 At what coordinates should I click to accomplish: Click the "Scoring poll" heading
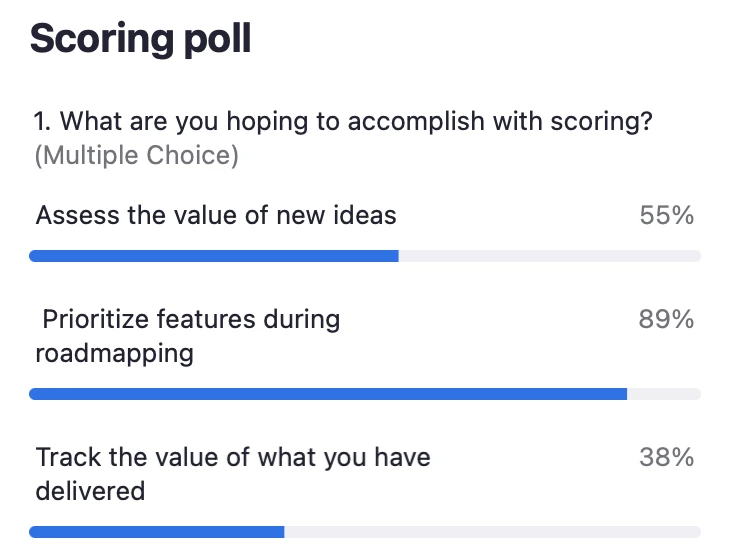point(140,39)
